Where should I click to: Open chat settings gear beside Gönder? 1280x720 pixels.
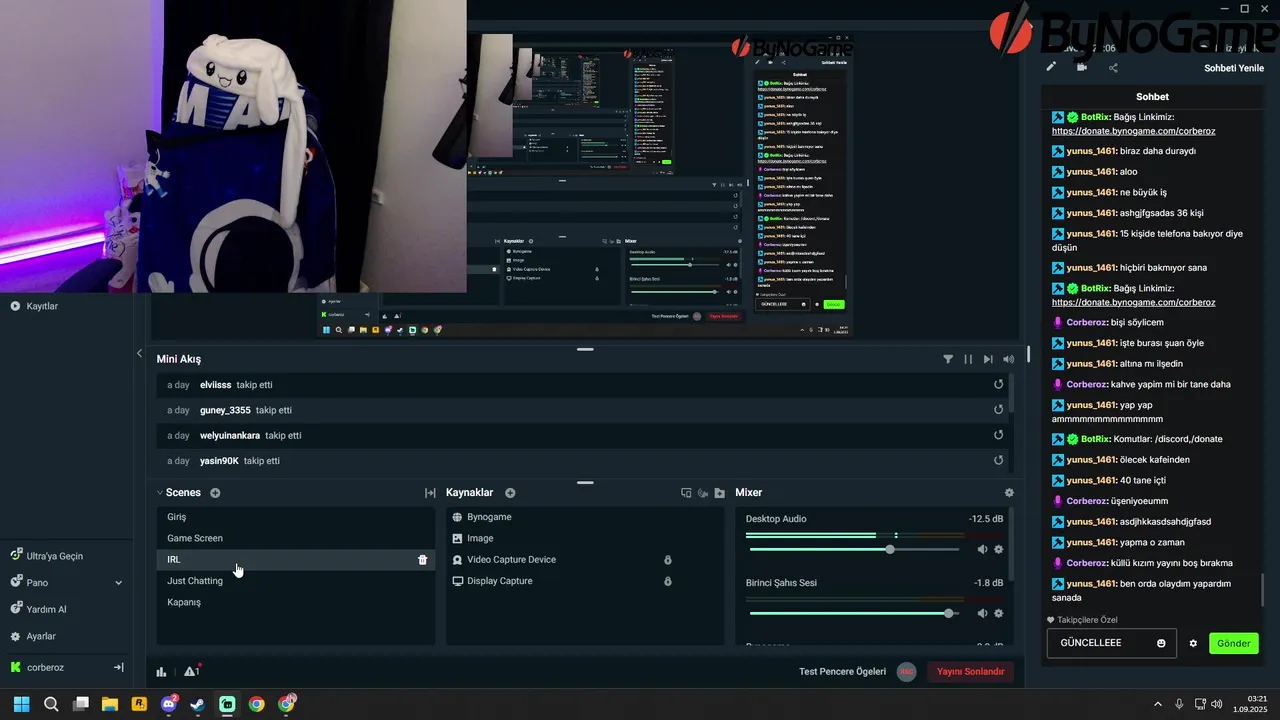(1193, 643)
